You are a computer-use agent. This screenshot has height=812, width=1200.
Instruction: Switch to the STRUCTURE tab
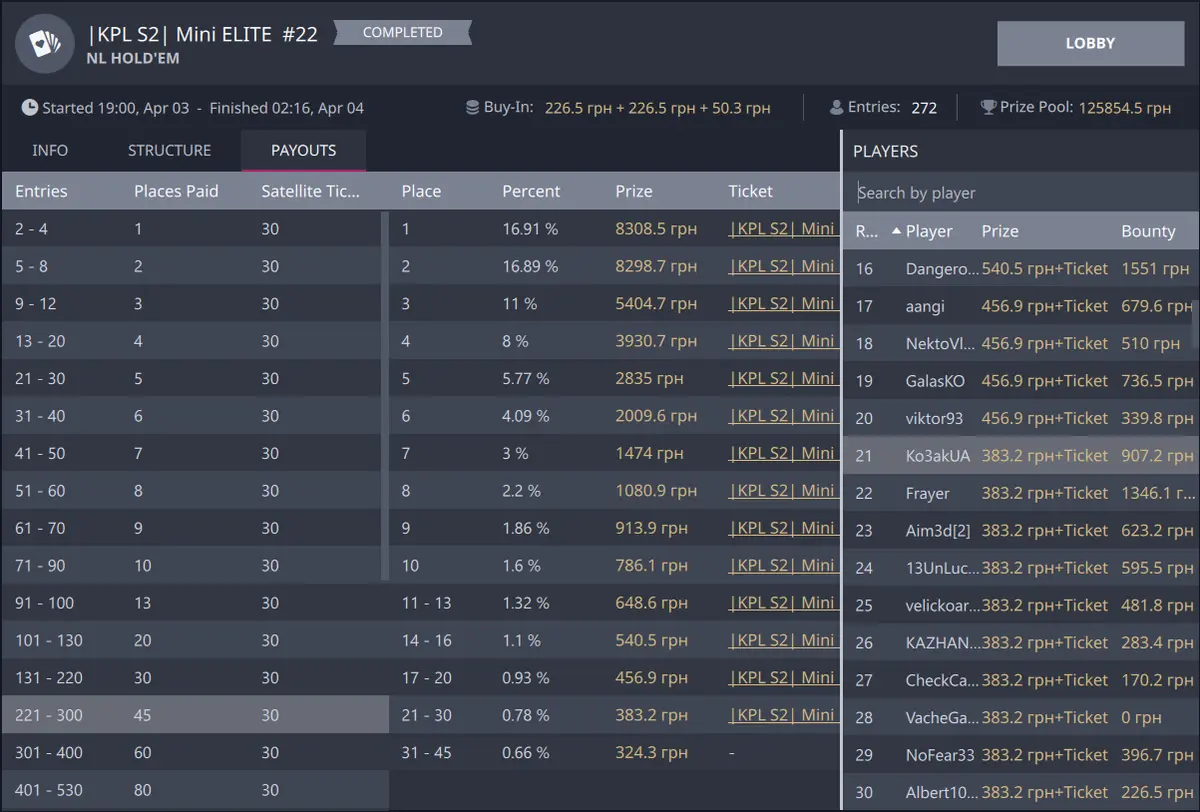point(169,150)
